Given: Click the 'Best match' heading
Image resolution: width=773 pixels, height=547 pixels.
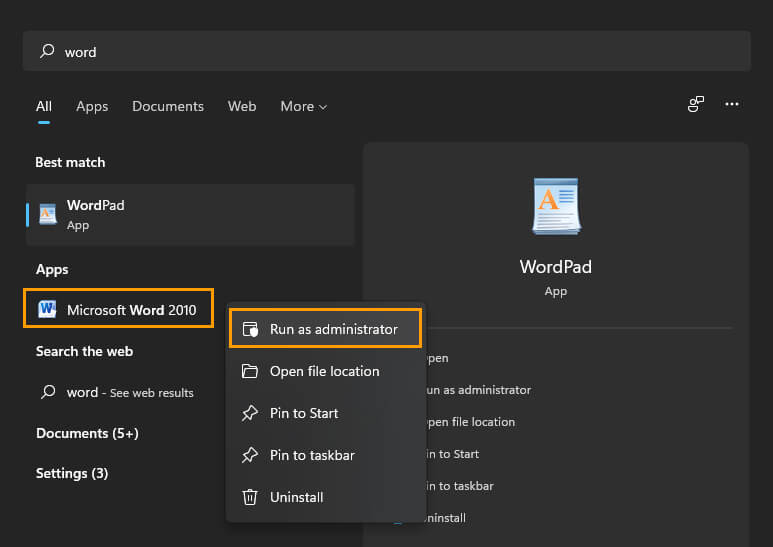Looking at the screenshot, I should tap(70, 162).
